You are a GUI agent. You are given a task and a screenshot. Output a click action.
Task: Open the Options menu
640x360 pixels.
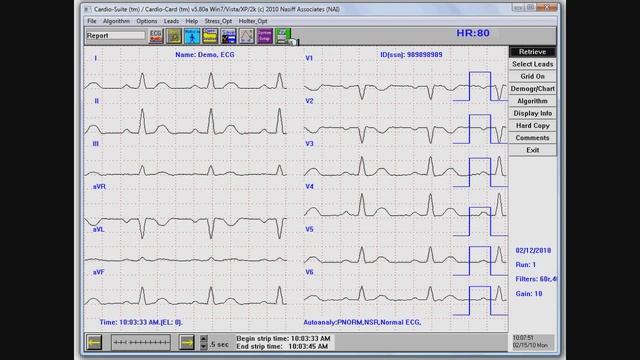(x=147, y=21)
